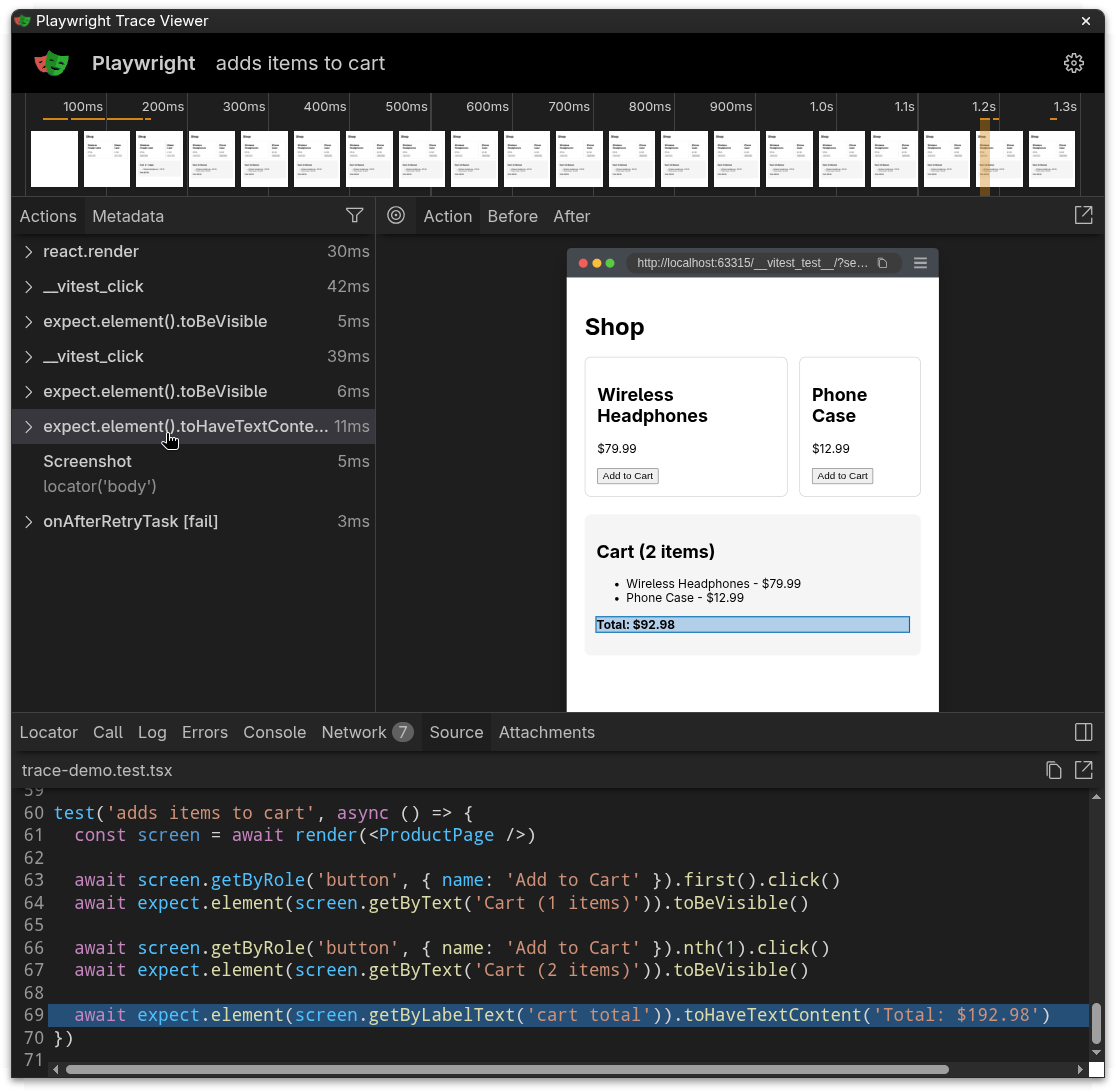Open the trace viewer settings gear

click(1073, 63)
